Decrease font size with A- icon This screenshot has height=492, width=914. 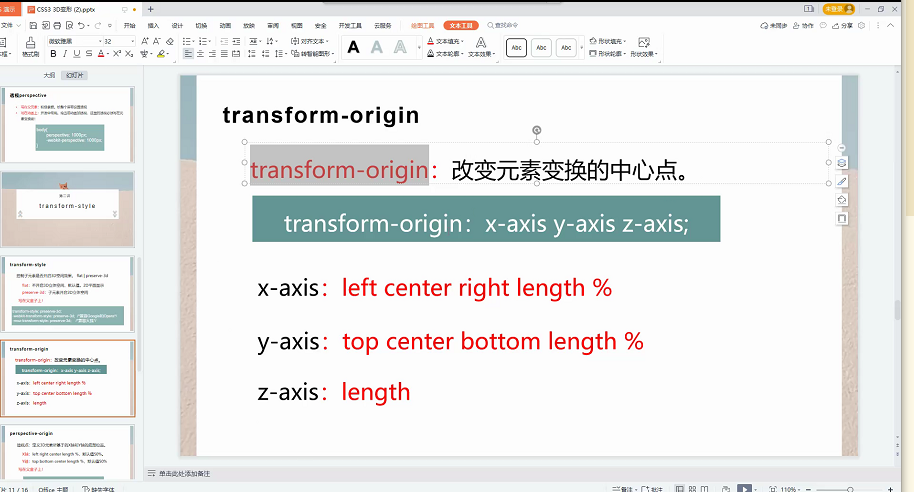pyautogui.click(x=157, y=41)
